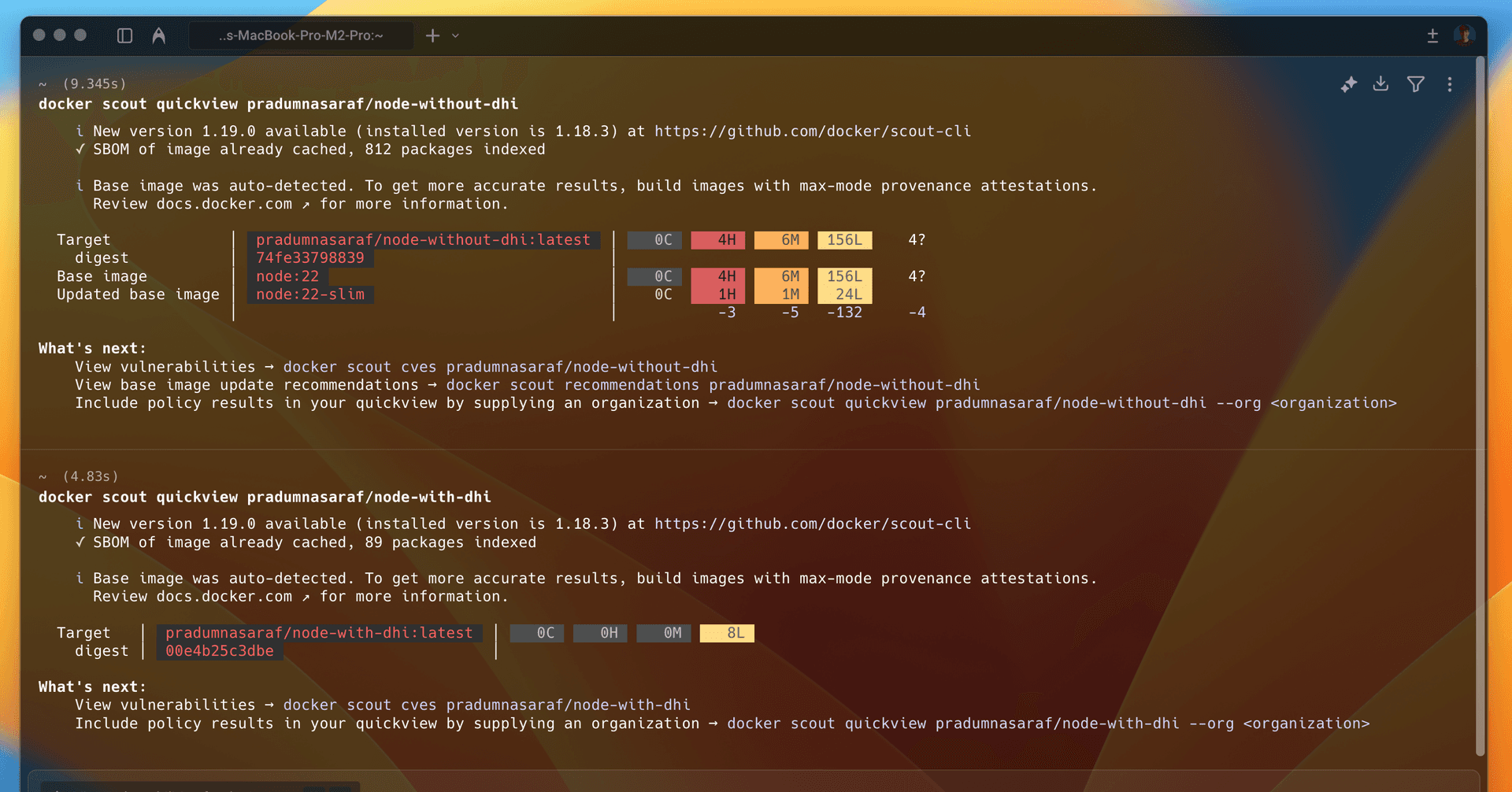
Task: Click the 156L badge in Target row
Action: (x=845, y=240)
